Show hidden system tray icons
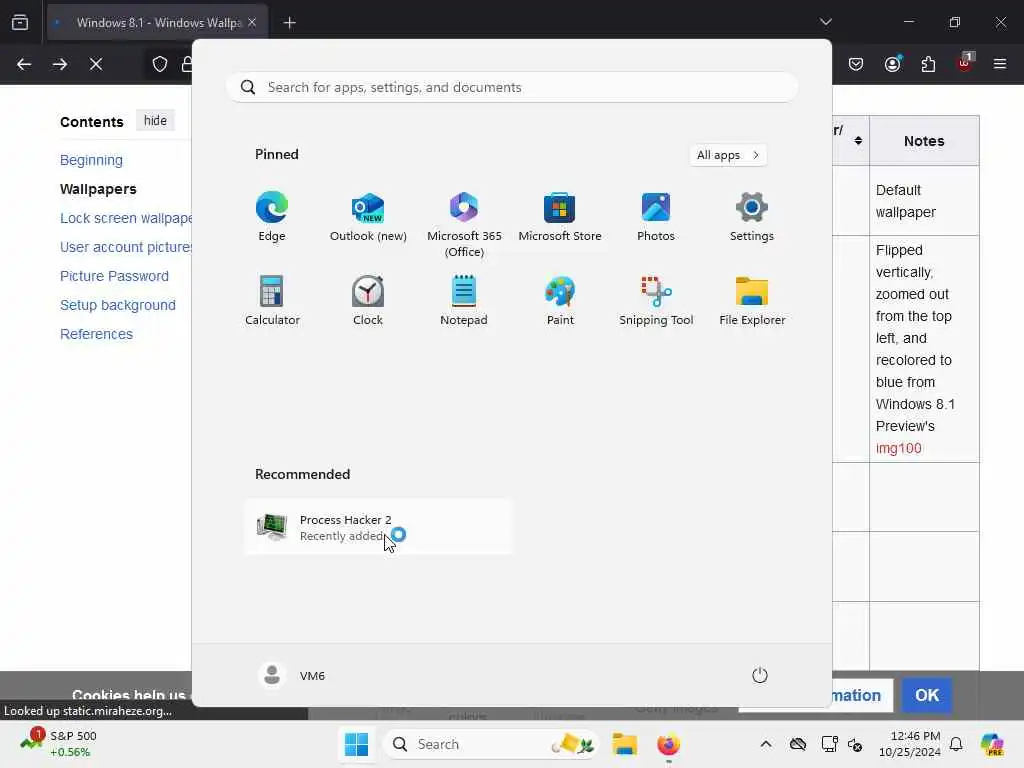The width and height of the screenshot is (1024, 768). pyautogui.click(x=765, y=744)
